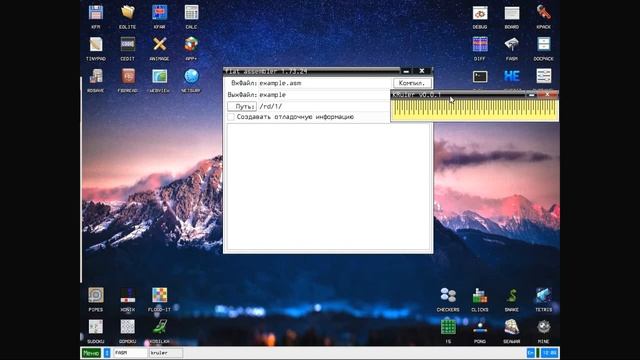Screen dimensions: 640x360
Task: Launch the MINE minesweeper icon
Action: (544, 327)
